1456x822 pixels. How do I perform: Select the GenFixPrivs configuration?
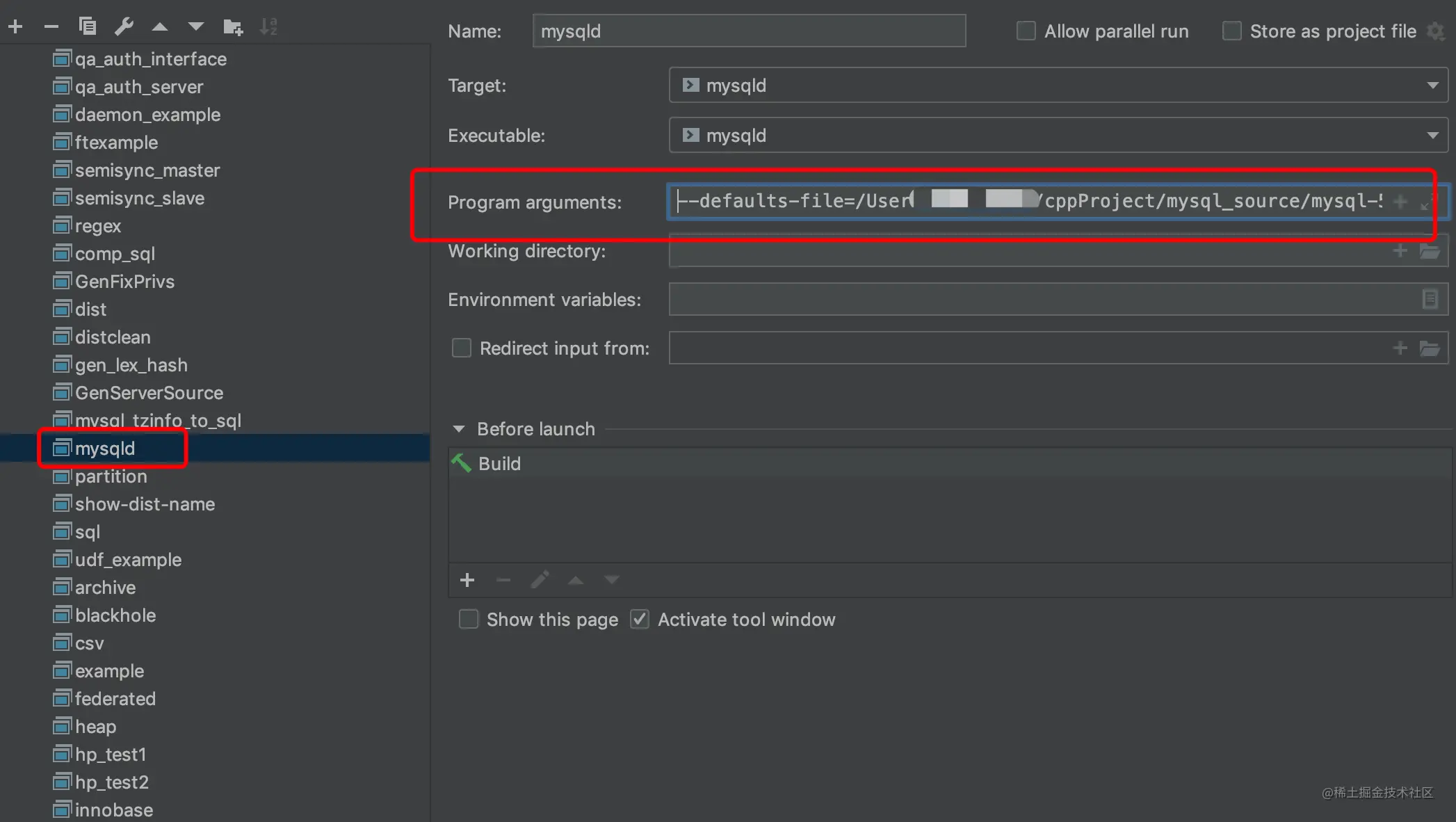pyautogui.click(x=124, y=282)
